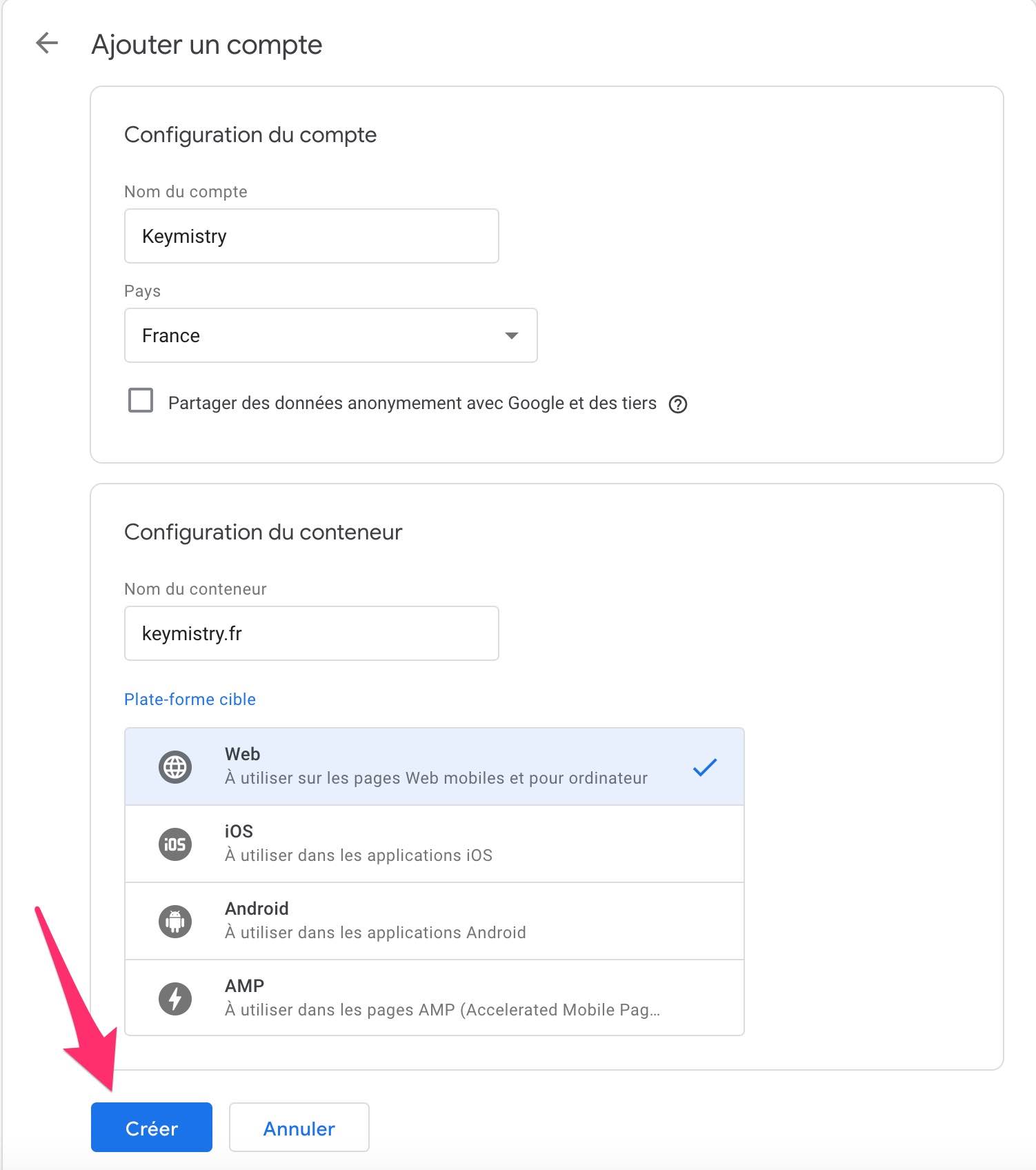This screenshot has height=1170, width=1036.
Task: Click the dropdown arrow in the Pays field
Action: click(x=511, y=336)
